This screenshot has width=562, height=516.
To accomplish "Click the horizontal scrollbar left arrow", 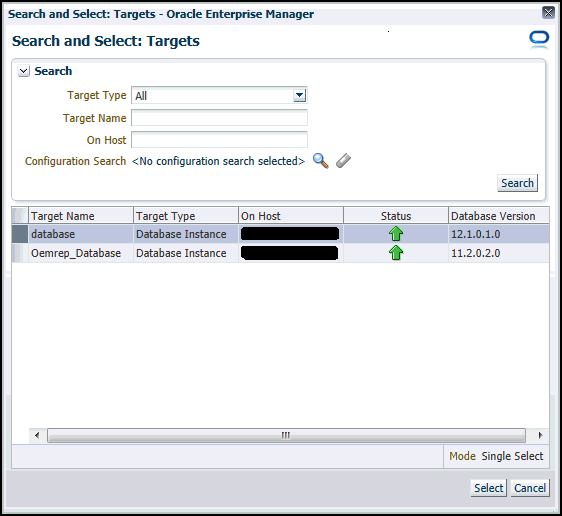I will 37,435.
